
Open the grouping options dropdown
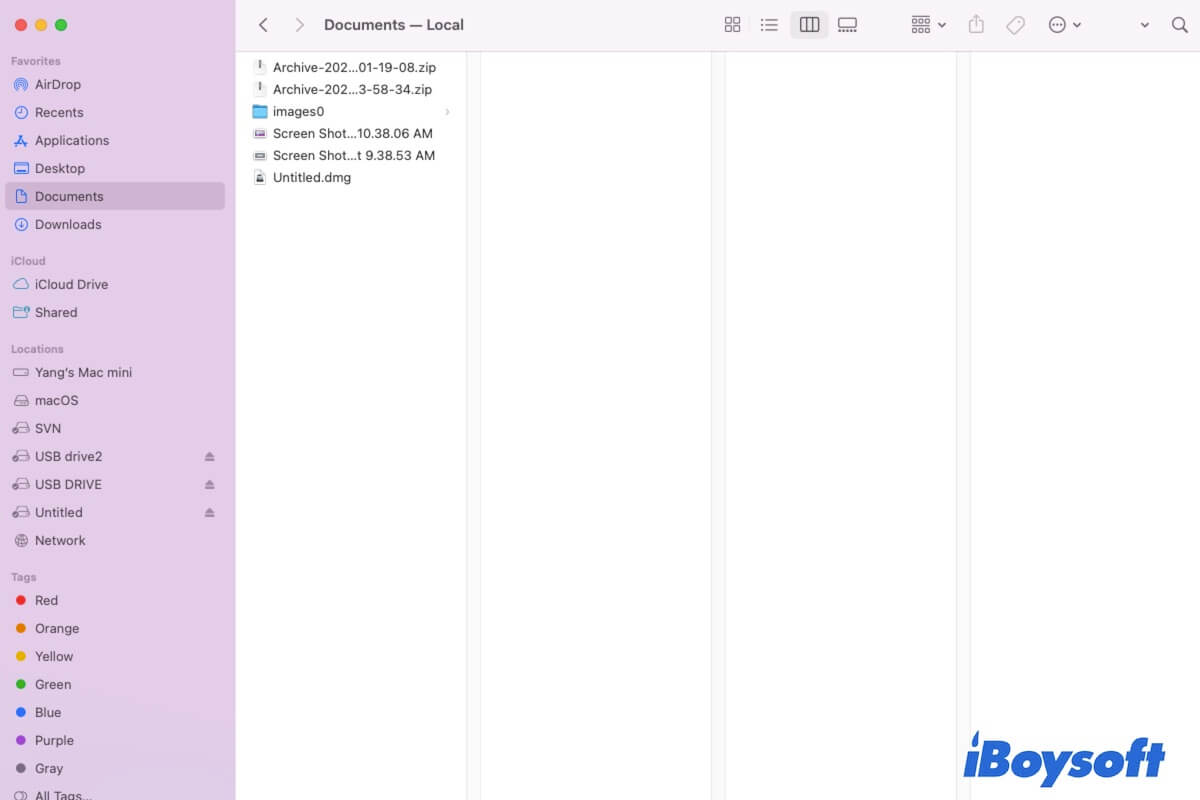(926, 24)
